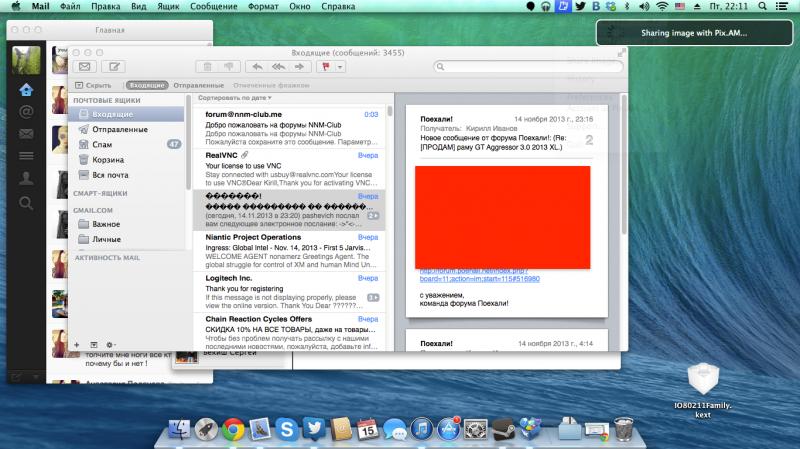This screenshot has height=449, width=800.
Task: Select the Отмеченные флажком favorites tab
Action: click(271, 85)
